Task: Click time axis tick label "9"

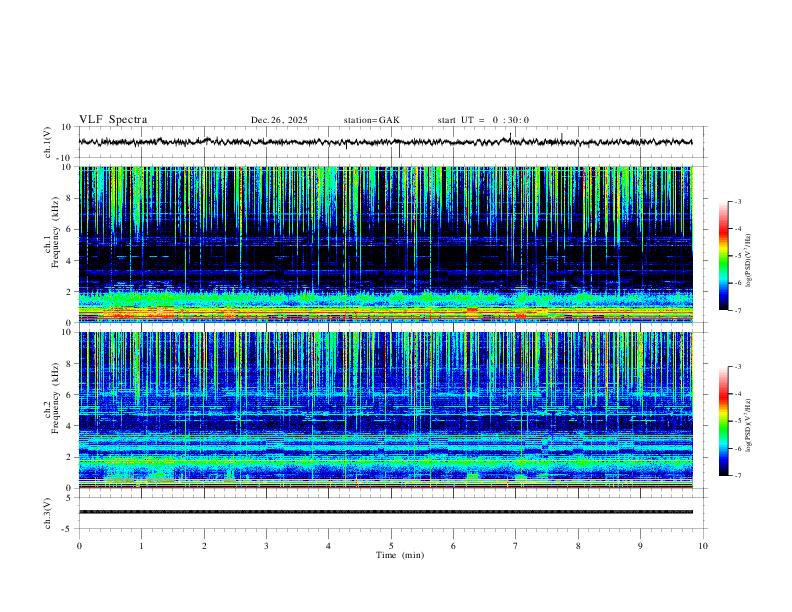Action: tap(640, 546)
